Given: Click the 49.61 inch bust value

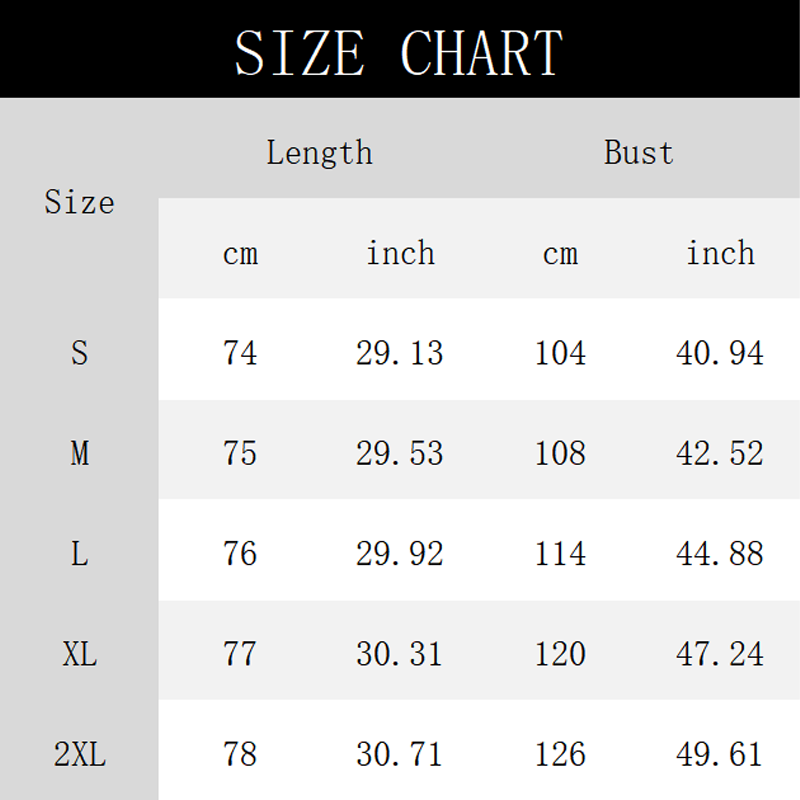Looking at the screenshot, I should click(719, 754).
